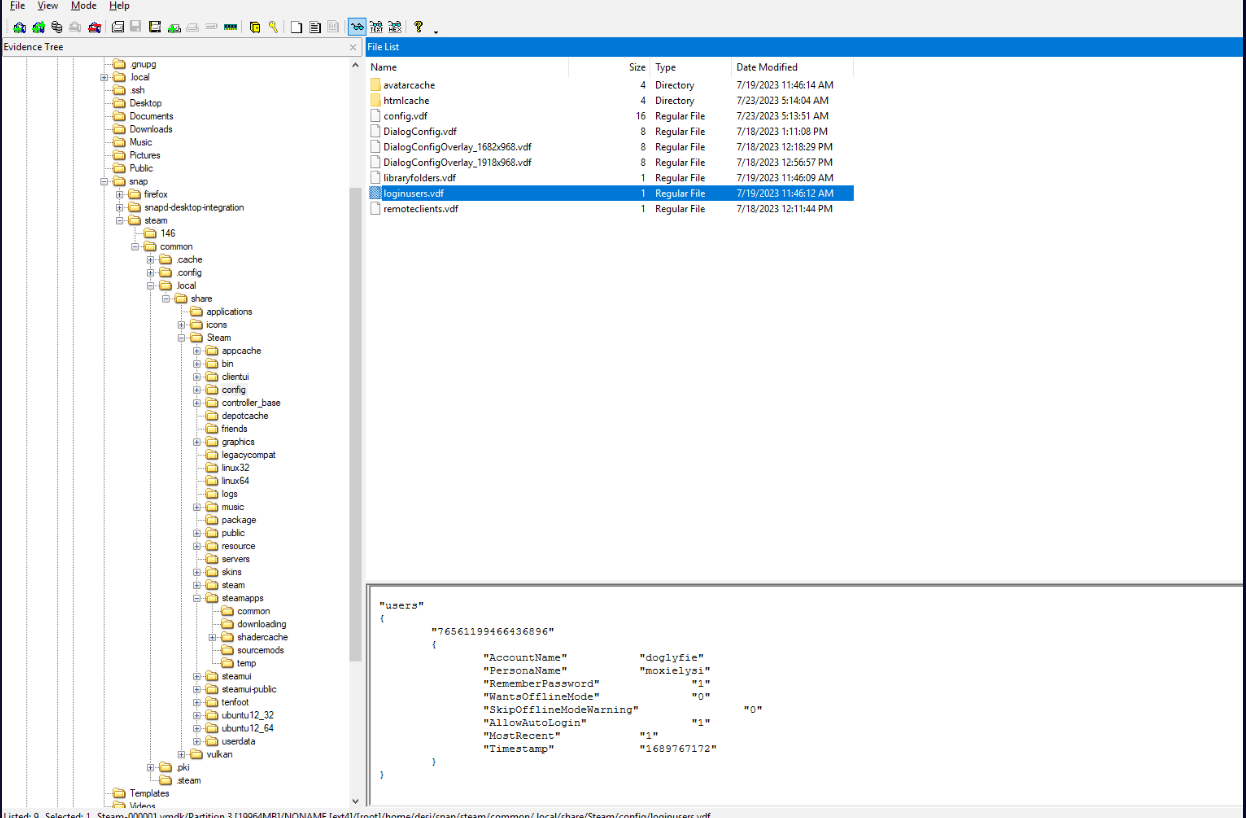Expand the snapd-desktop-integration folder node
Image resolution: width=1246 pixels, height=818 pixels.
[x=120, y=207]
